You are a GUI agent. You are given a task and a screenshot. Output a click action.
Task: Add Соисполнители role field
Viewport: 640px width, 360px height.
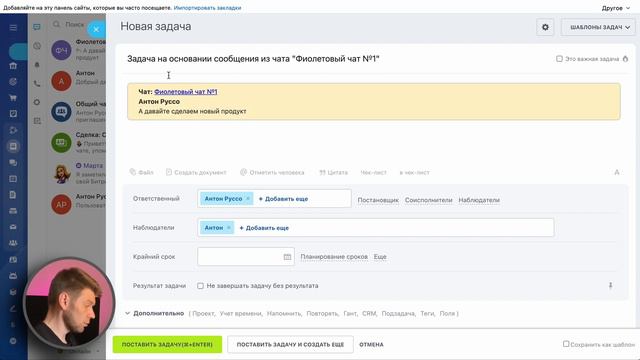429,200
